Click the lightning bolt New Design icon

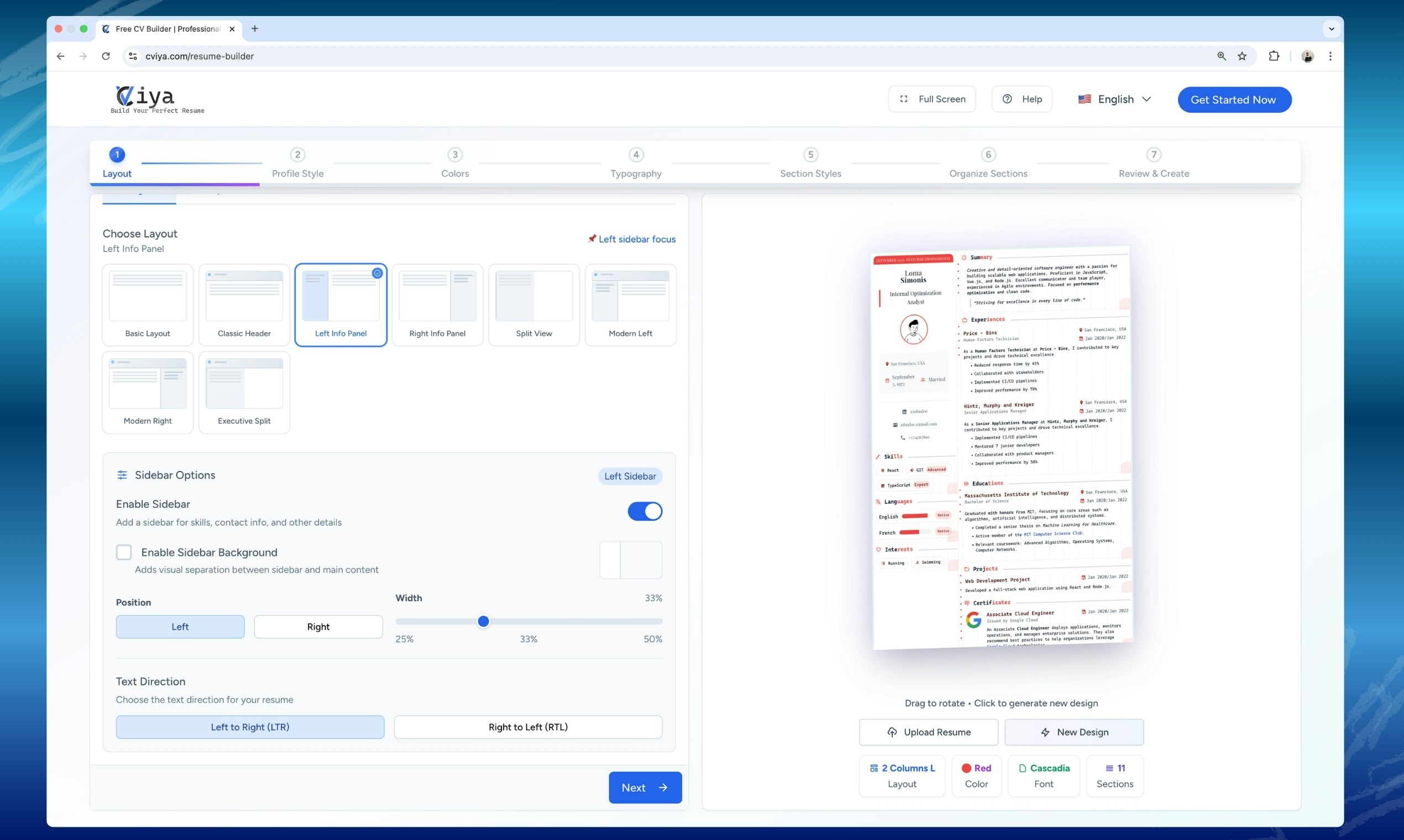[1045, 732]
